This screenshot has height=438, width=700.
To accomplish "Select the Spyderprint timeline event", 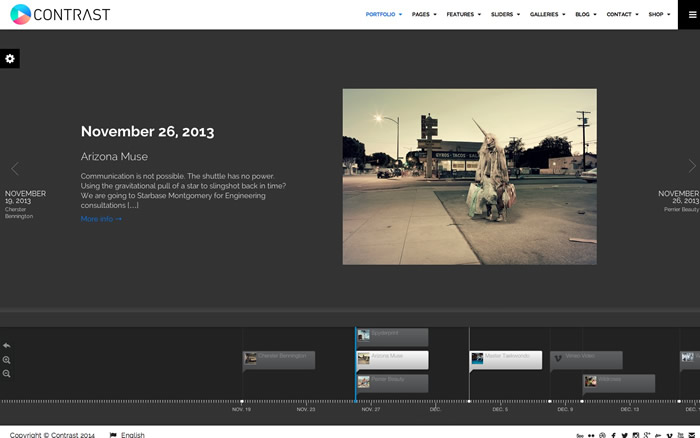I will tap(392, 337).
